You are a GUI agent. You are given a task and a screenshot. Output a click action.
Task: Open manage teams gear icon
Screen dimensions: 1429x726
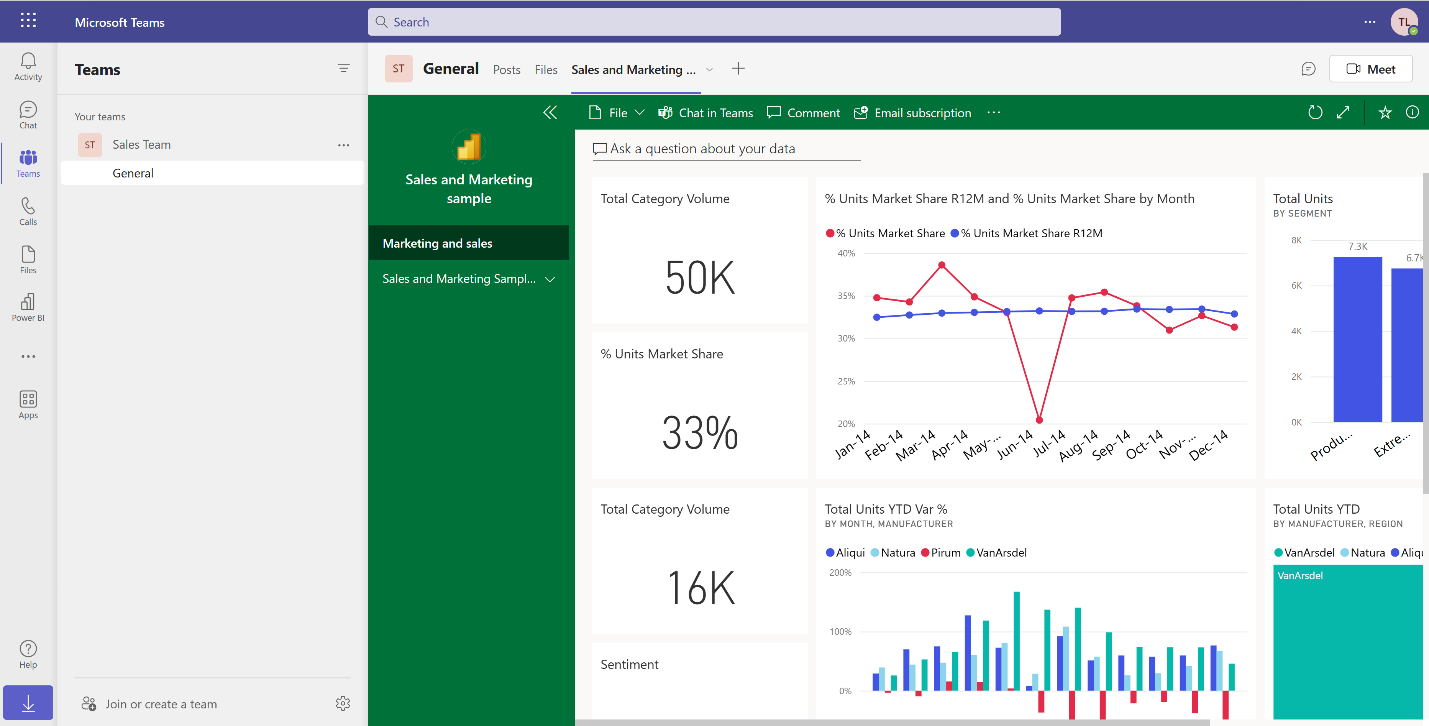(343, 703)
